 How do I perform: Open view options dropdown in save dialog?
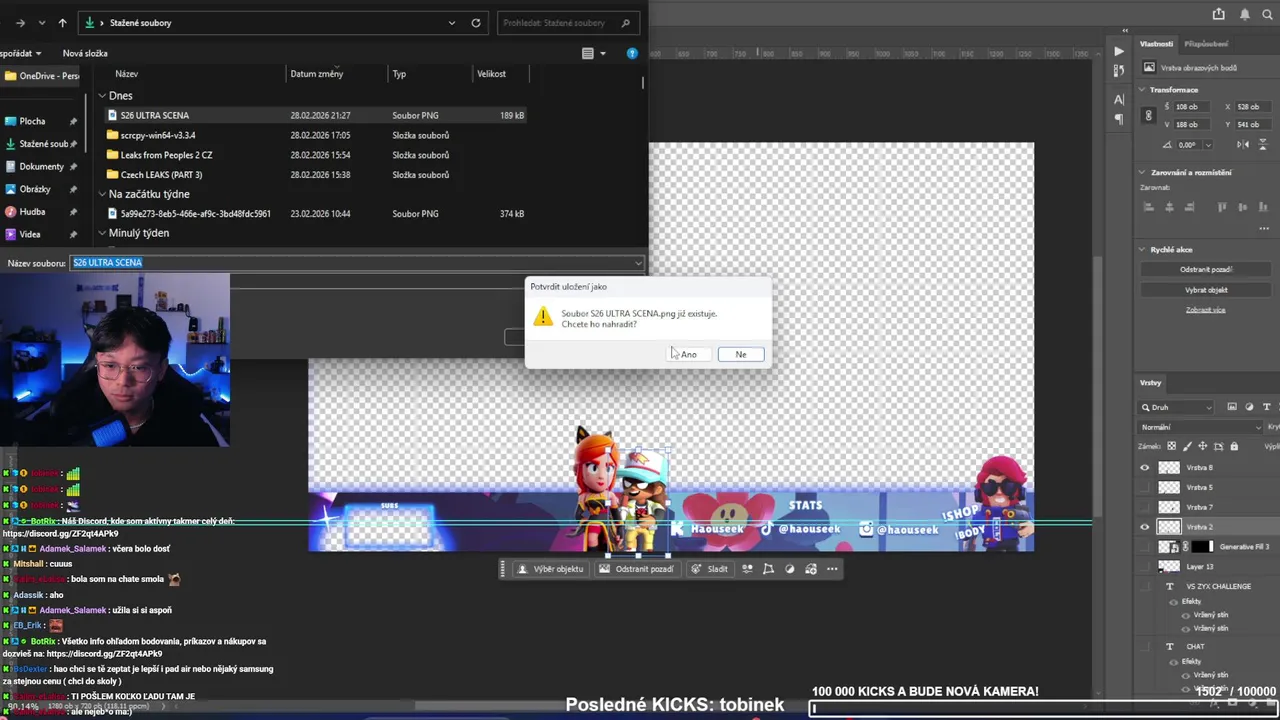[603, 53]
